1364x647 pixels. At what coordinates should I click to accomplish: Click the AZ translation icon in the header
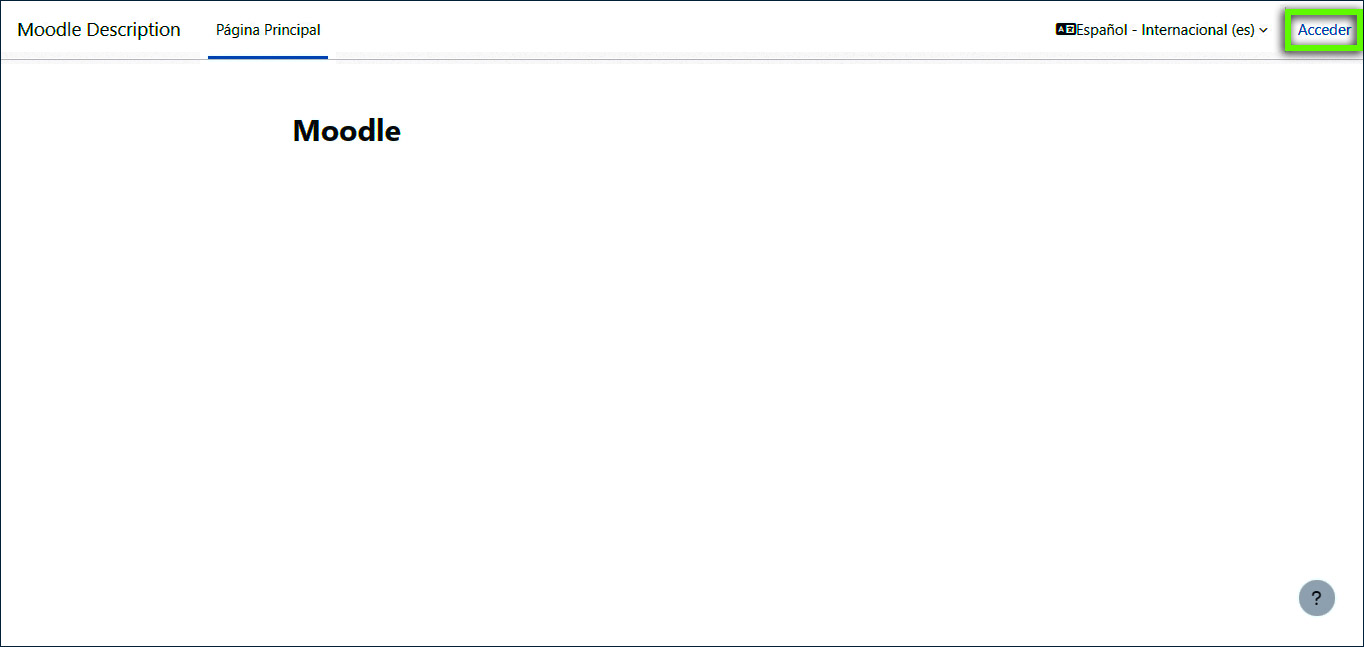click(1065, 30)
